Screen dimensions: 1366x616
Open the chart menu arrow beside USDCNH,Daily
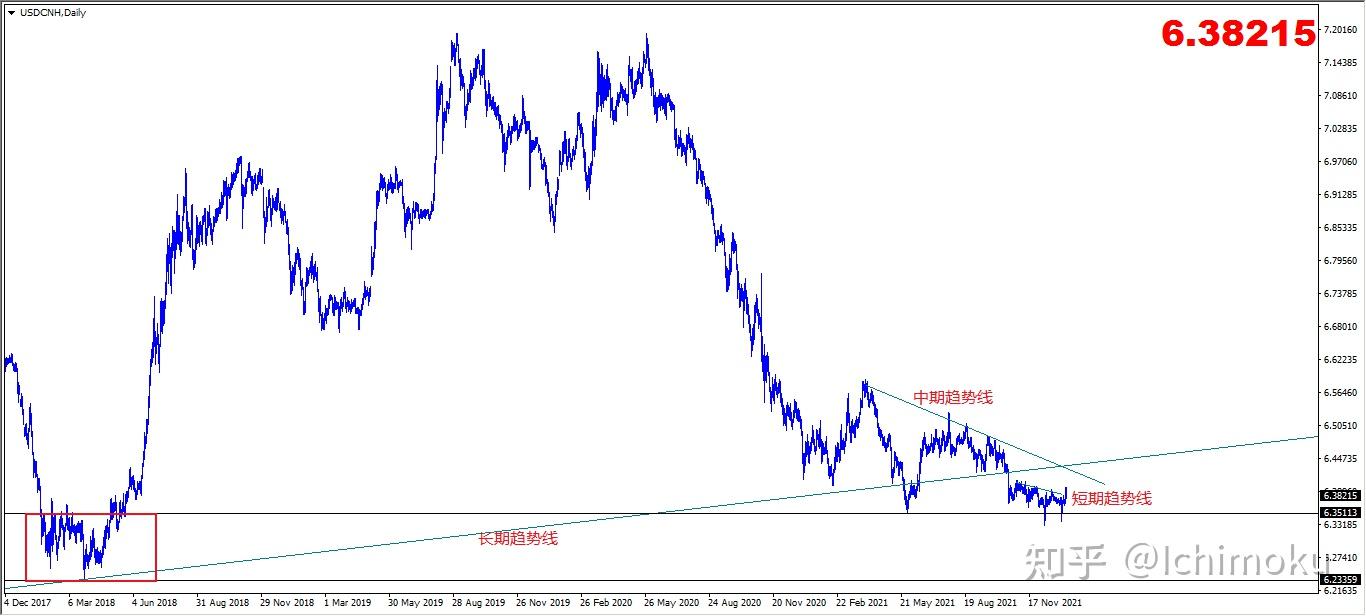point(11,13)
